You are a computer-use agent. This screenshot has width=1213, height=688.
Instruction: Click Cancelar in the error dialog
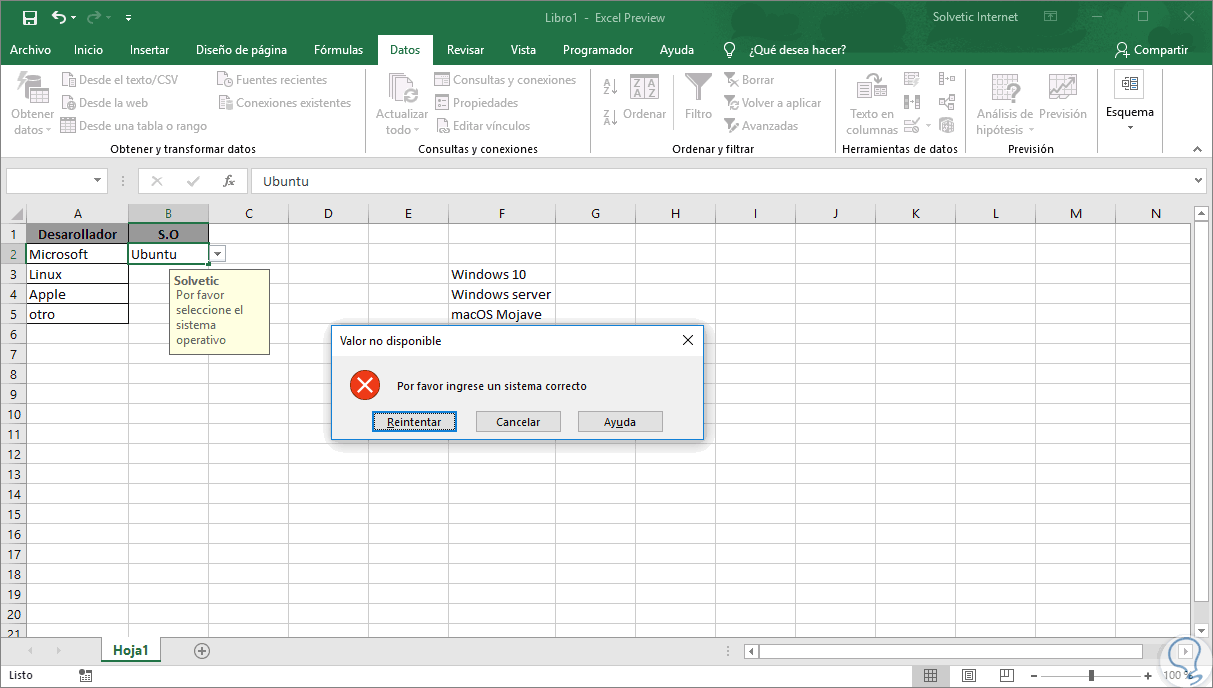click(x=518, y=422)
